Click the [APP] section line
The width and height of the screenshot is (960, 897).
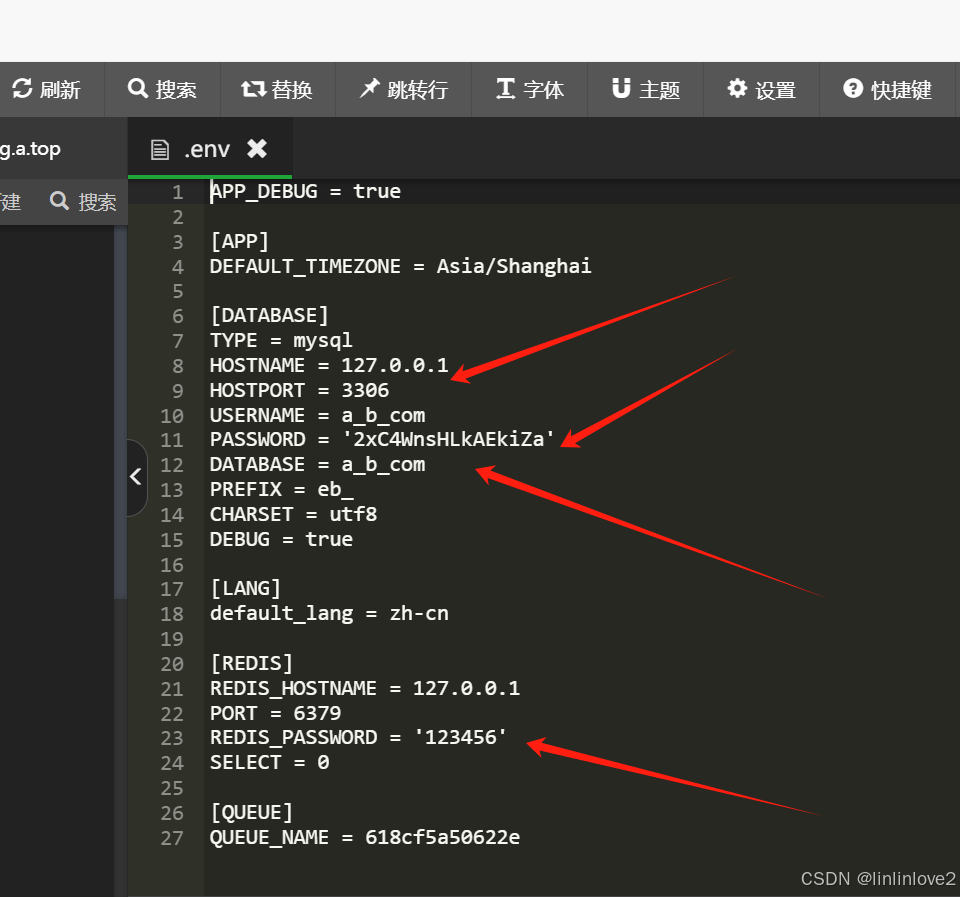(239, 241)
